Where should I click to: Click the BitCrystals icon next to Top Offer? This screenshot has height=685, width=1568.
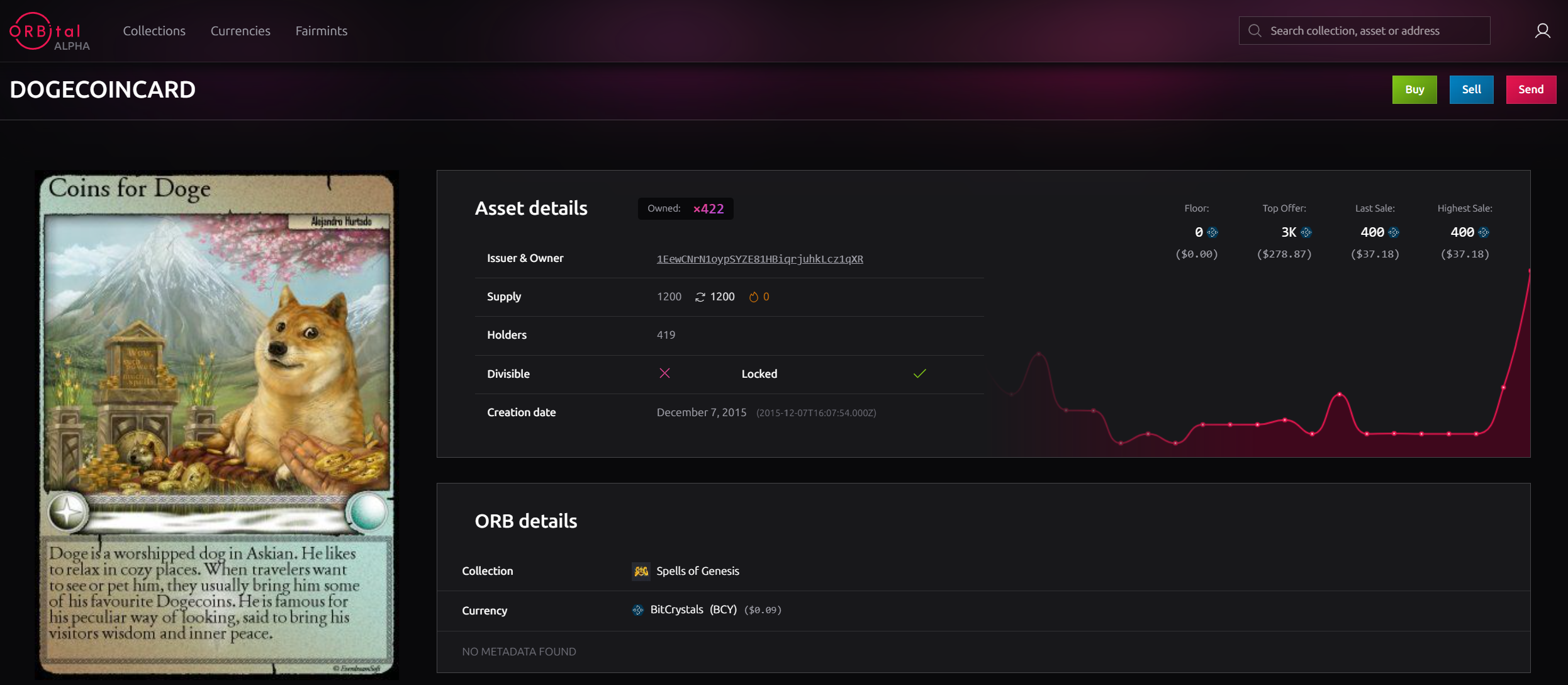pyautogui.click(x=1306, y=232)
